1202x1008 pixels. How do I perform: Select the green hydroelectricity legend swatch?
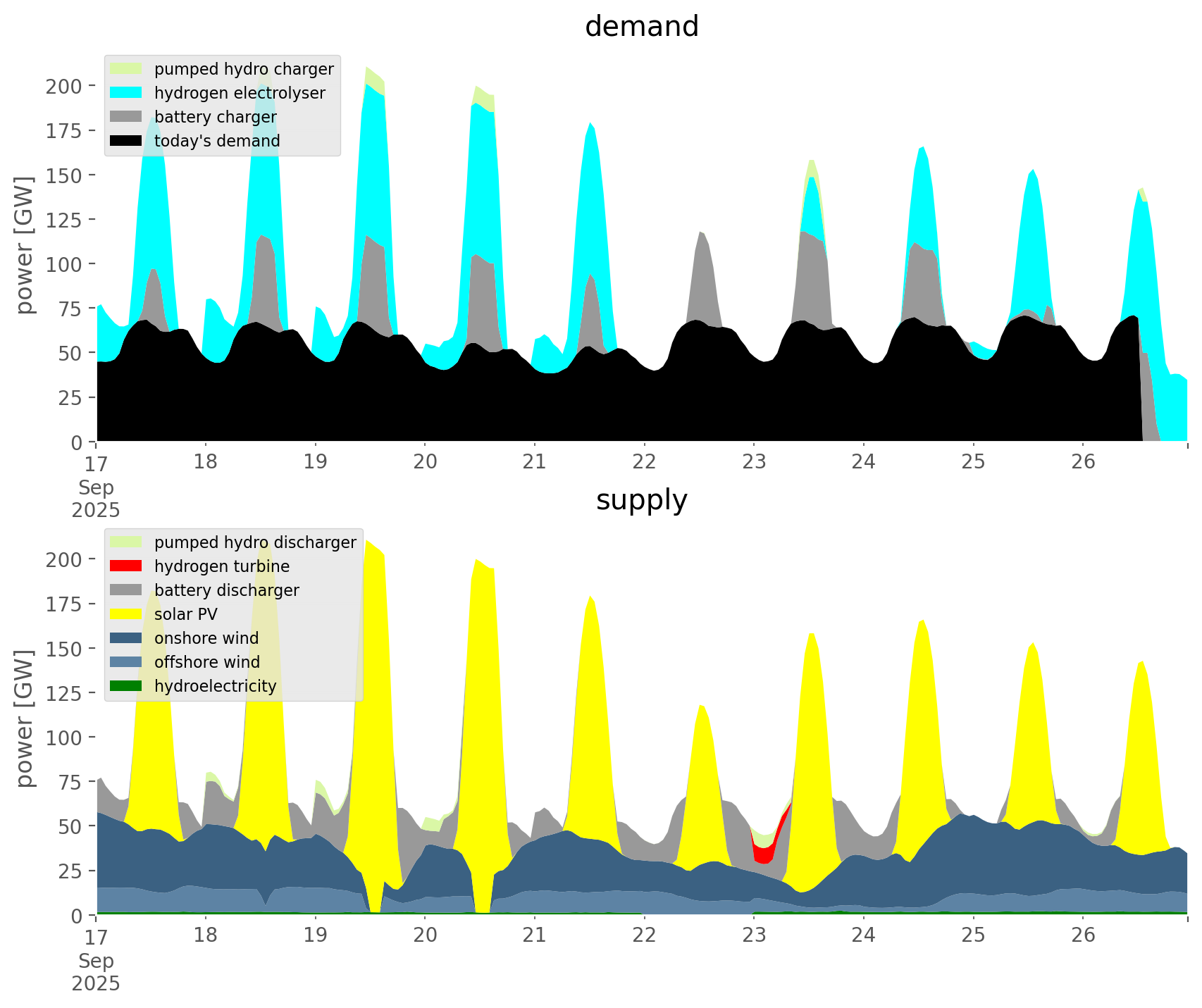point(126,686)
